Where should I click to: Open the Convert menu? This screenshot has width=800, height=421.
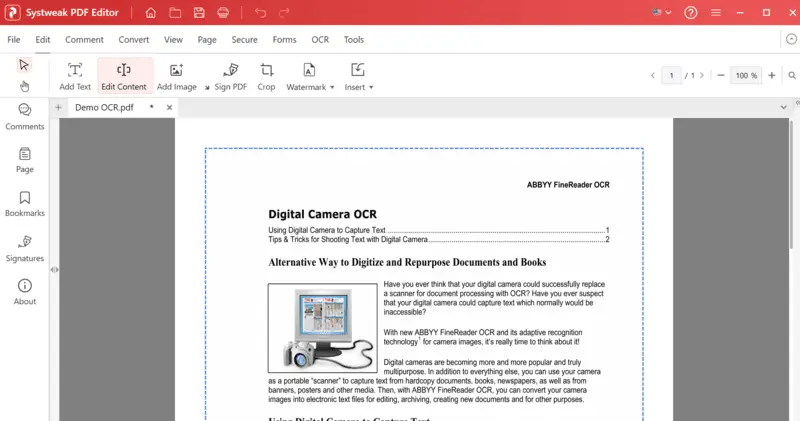click(x=134, y=39)
